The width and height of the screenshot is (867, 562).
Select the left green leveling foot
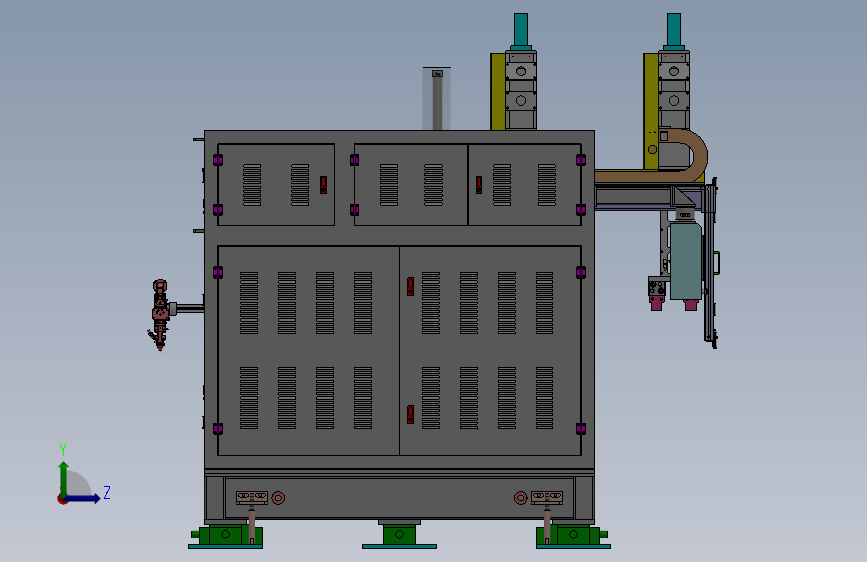(226, 537)
